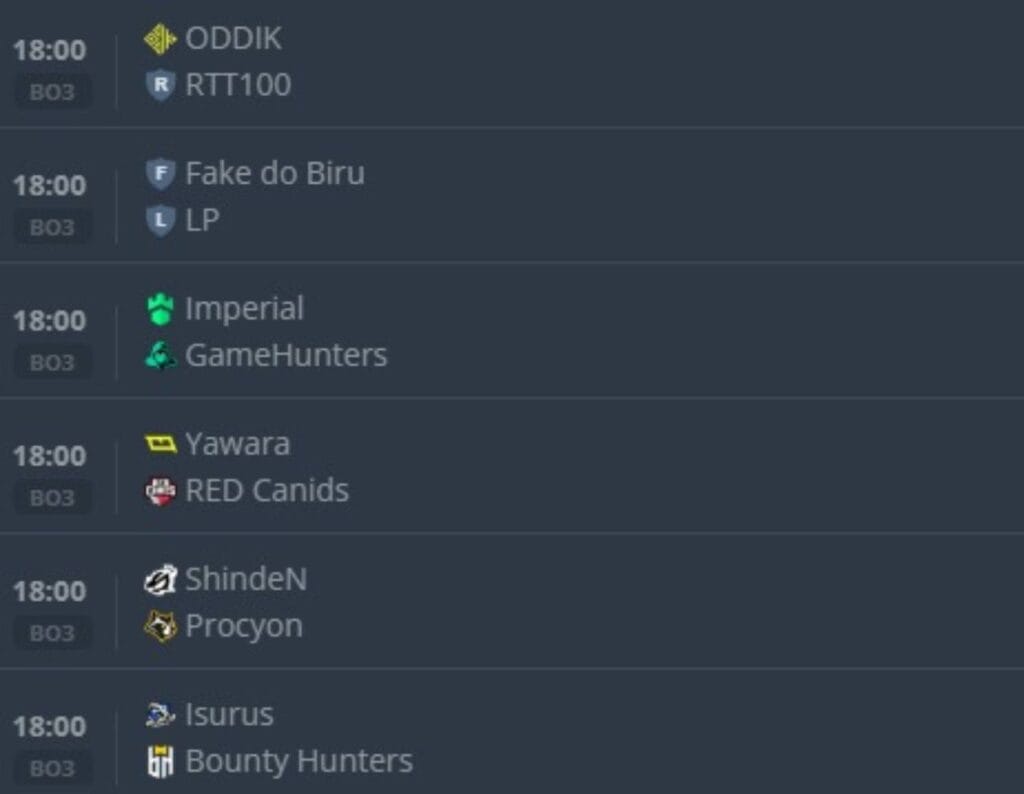The height and width of the screenshot is (794, 1024).
Task: Click the BO3 badge on ODDIK match
Action: (x=52, y=92)
